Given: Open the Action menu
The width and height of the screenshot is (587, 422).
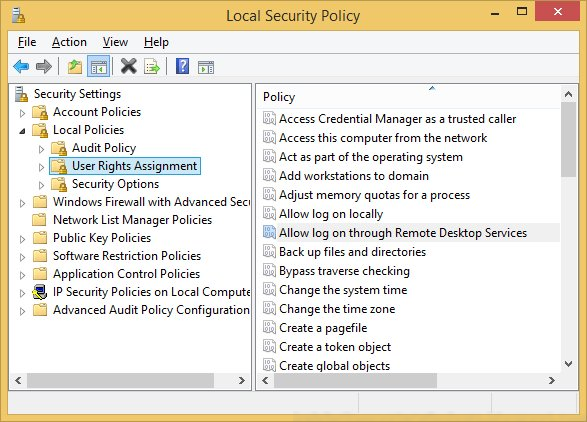Looking at the screenshot, I should click(x=69, y=42).
